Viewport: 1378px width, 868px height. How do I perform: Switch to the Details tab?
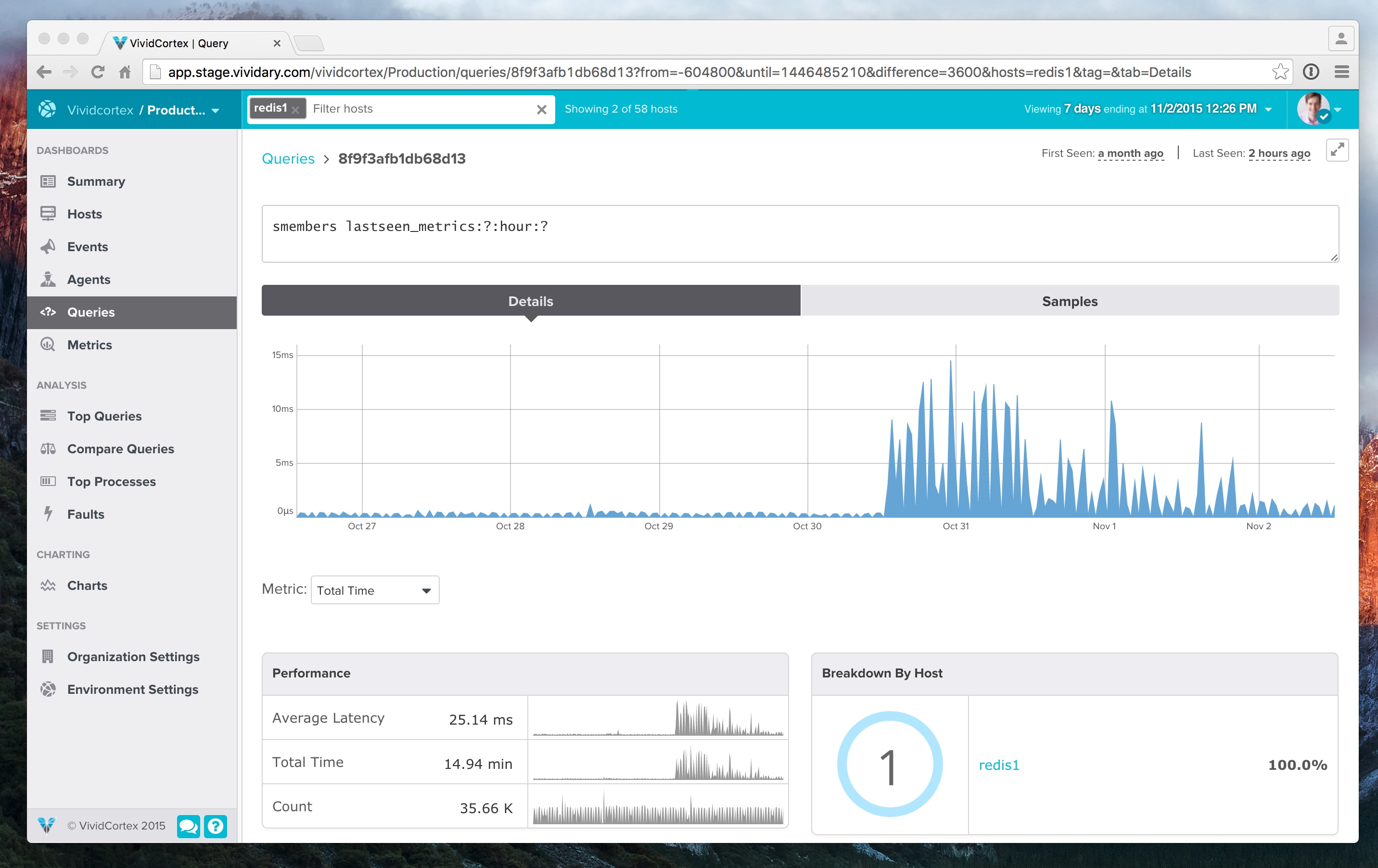click(x=531, y=301)
